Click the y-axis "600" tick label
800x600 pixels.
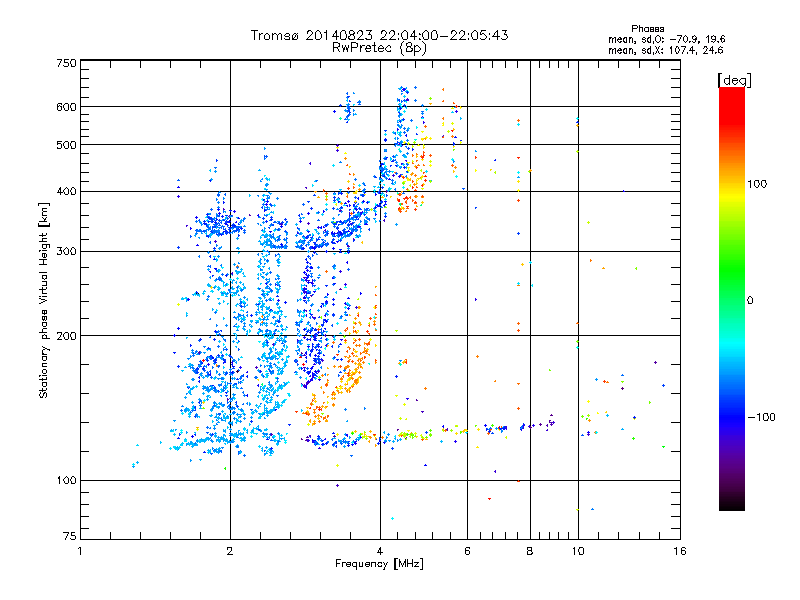[66, 107]
